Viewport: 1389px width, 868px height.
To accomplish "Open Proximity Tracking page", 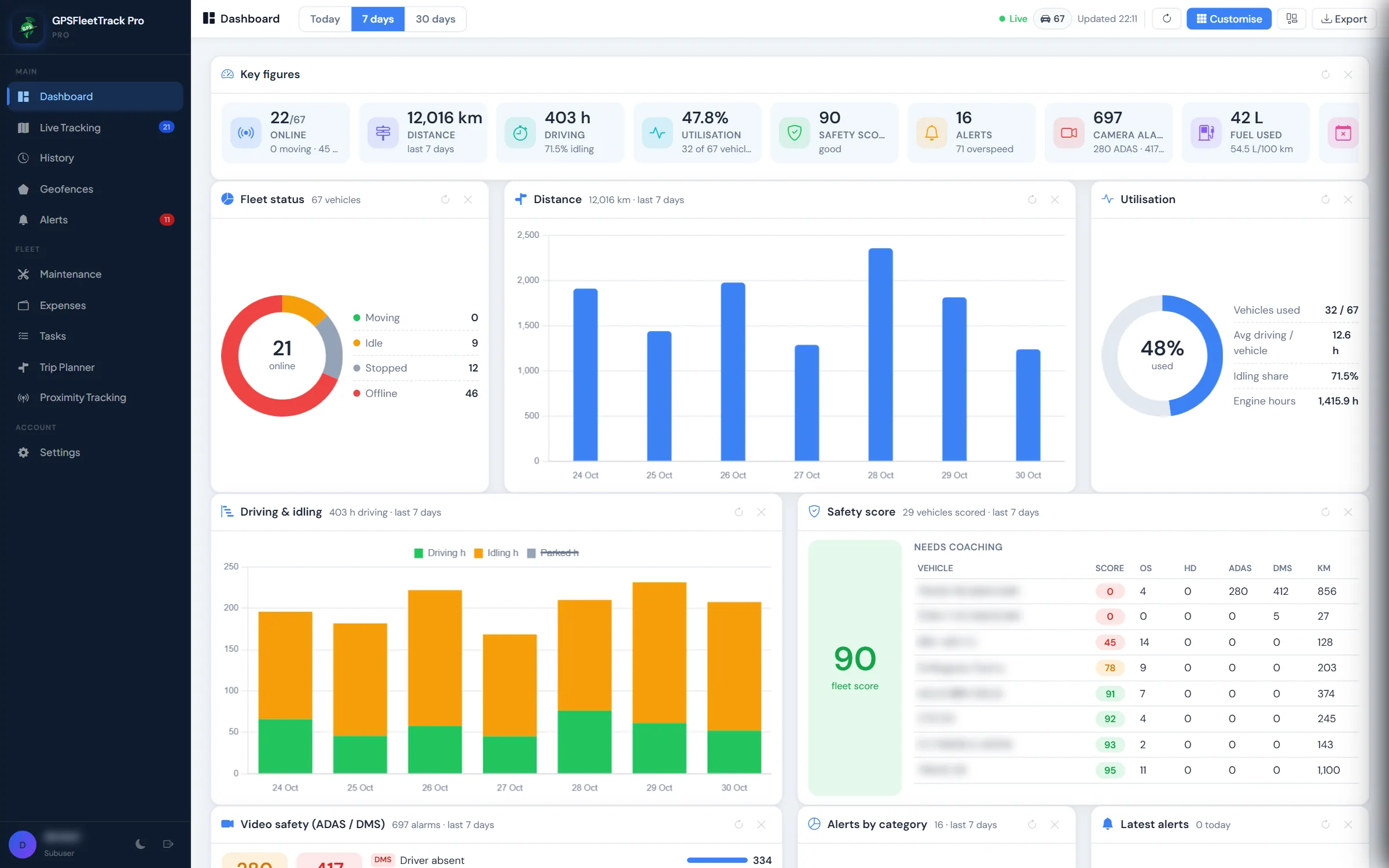I will tap(95, 398).
